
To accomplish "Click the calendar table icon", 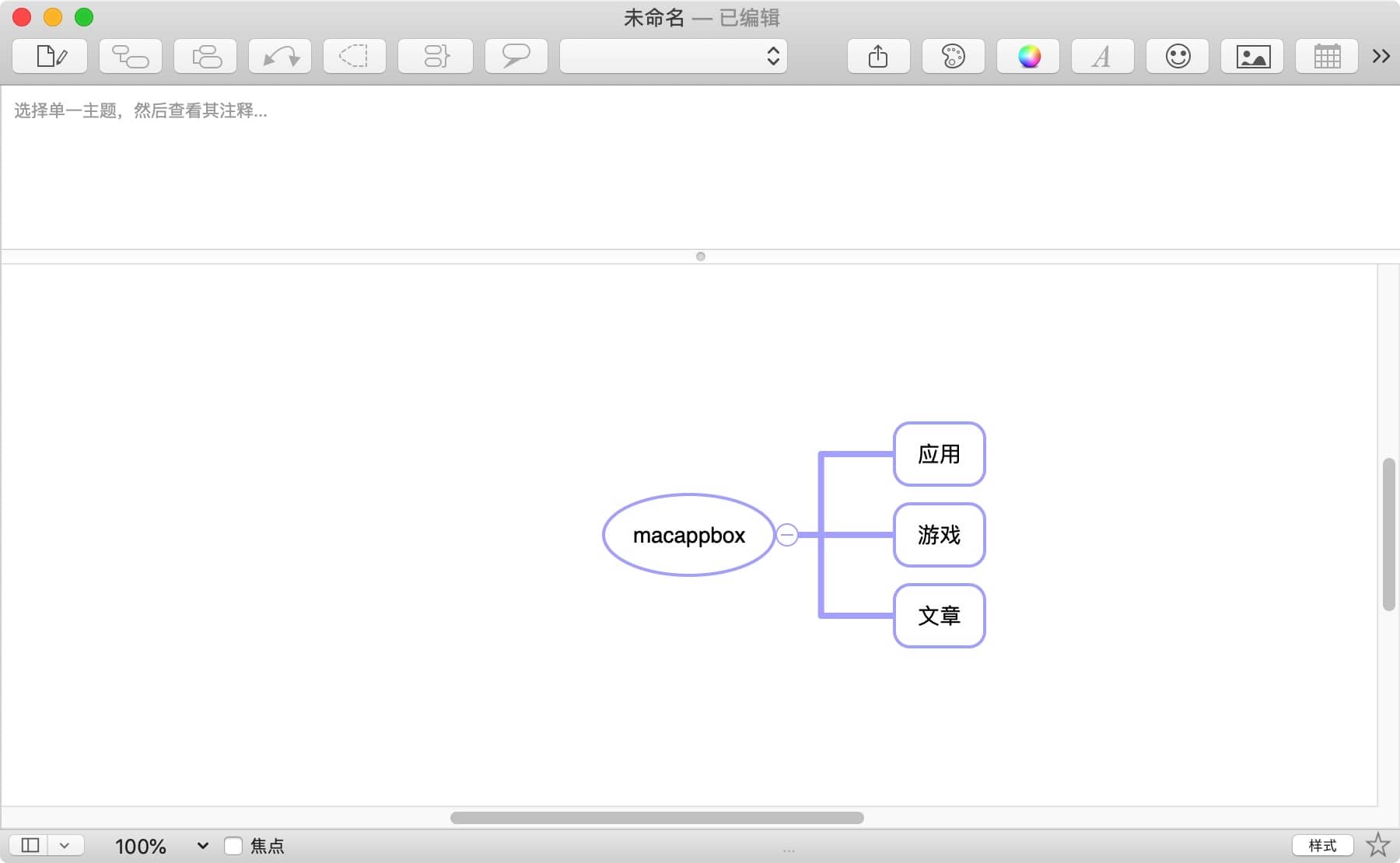I will [1327, 56].
